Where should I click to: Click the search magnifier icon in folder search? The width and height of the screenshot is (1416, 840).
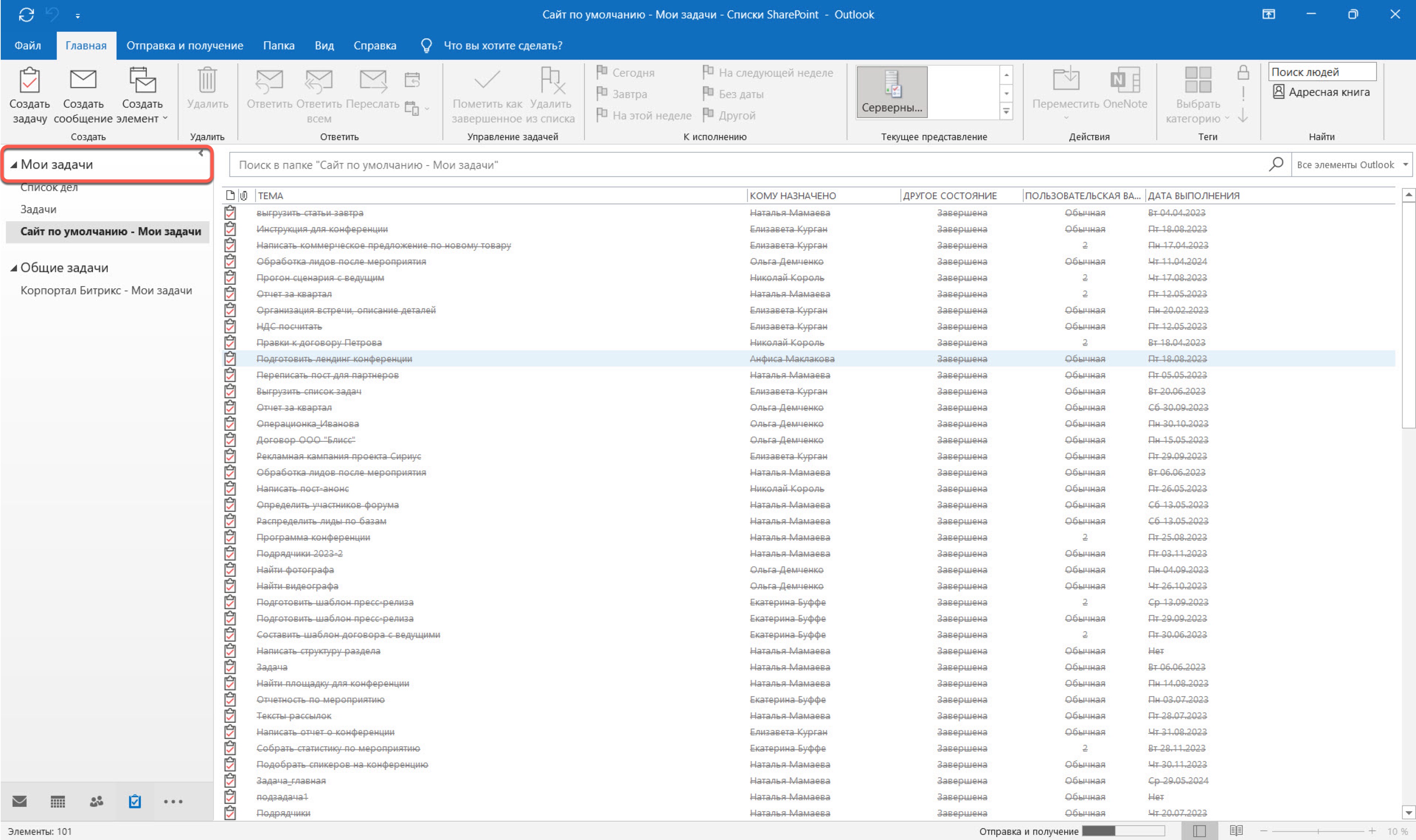pos(1276,165)
